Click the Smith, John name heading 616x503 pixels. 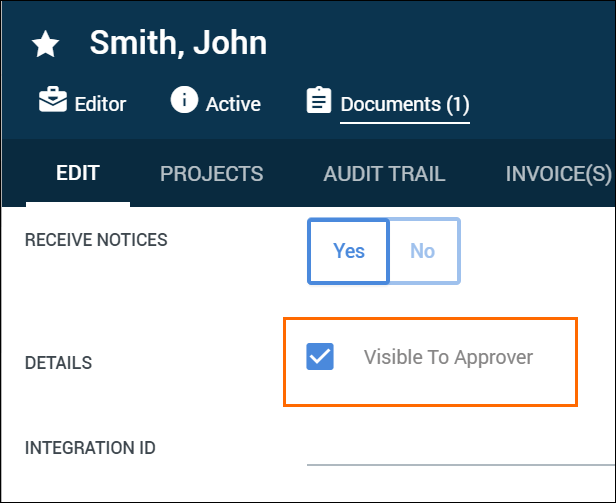point(178,43)
